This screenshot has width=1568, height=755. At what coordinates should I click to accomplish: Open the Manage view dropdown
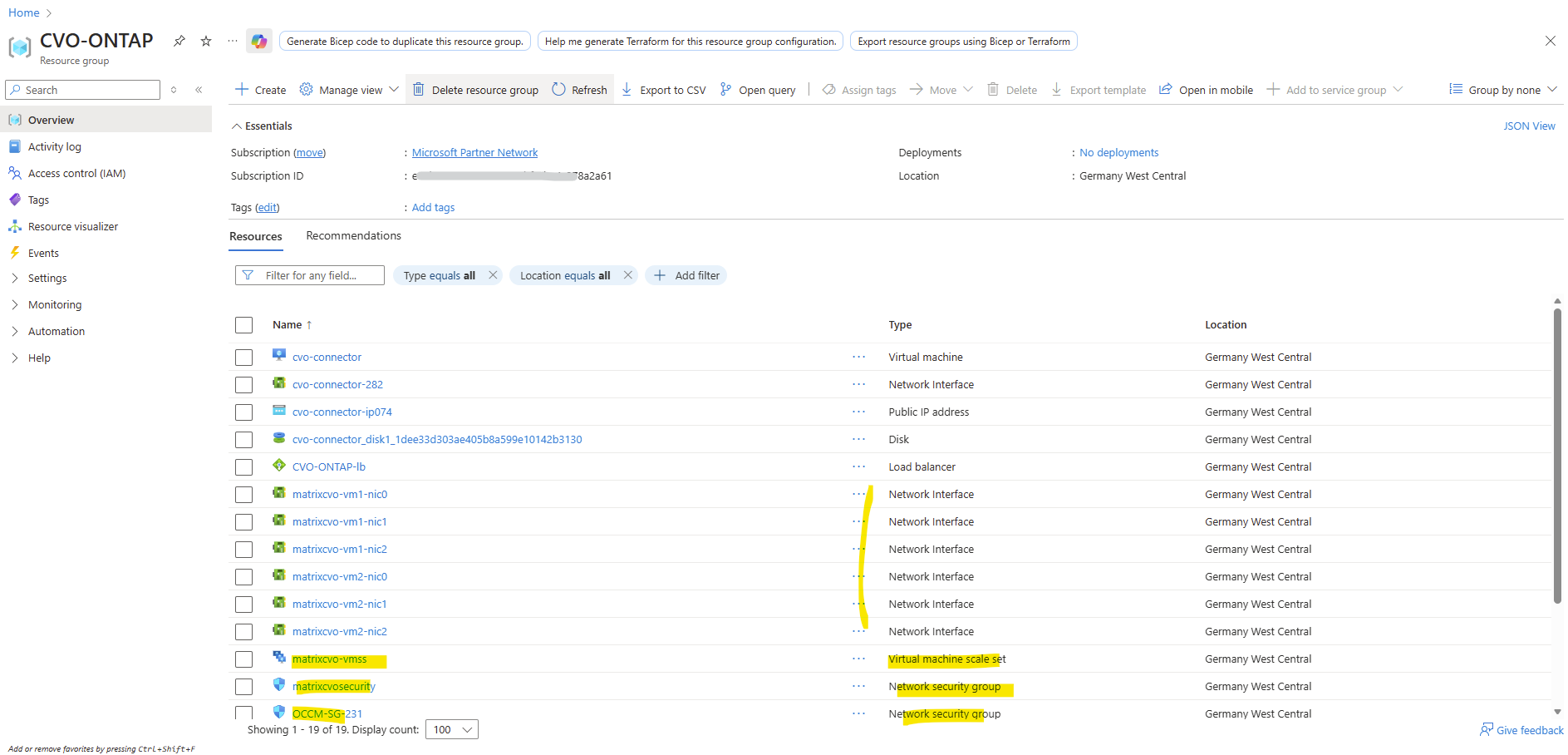tap(349, 90)
